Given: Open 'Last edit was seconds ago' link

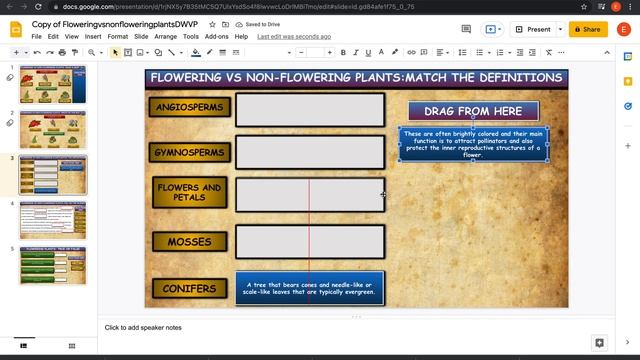Looking at the screenshot, I should point(294,37).
